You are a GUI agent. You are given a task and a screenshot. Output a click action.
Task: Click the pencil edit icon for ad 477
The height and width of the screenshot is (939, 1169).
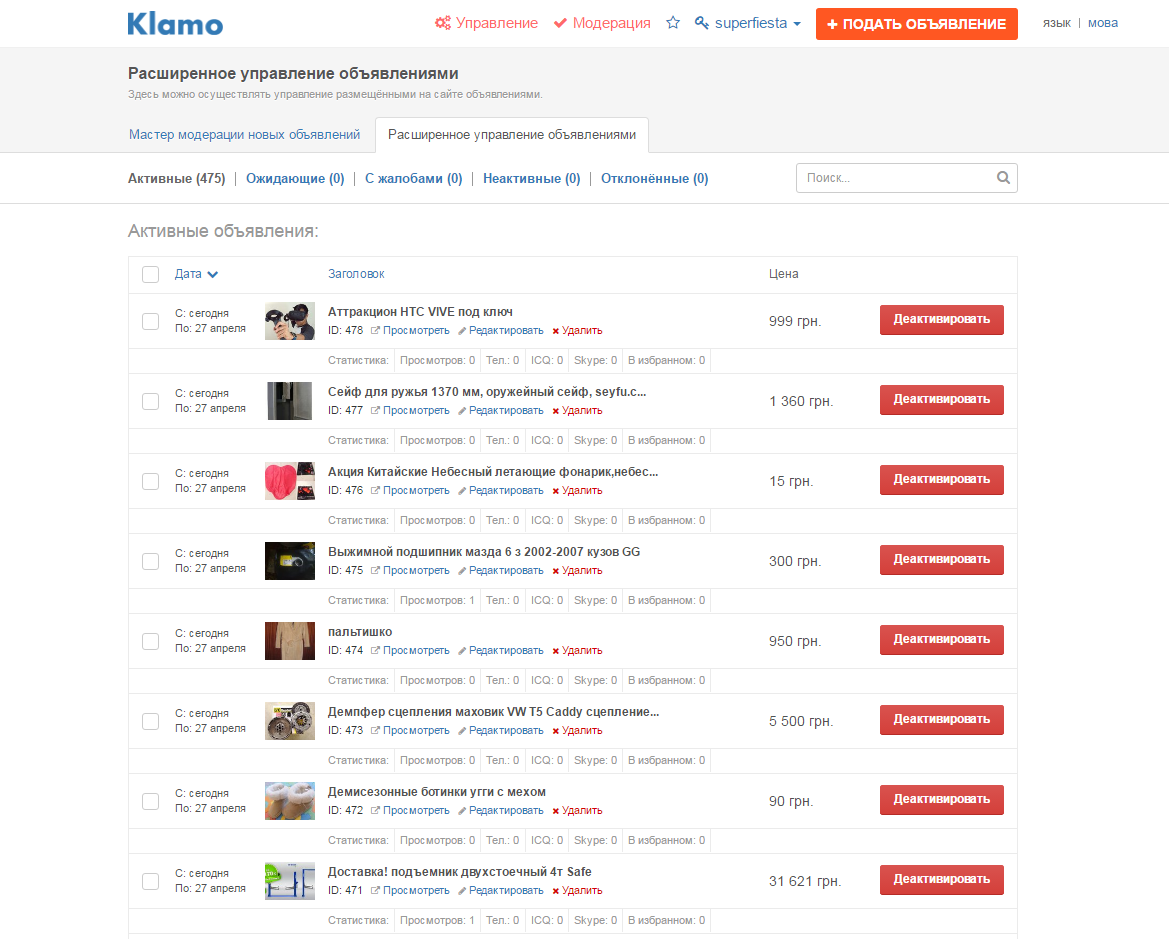(x=462, y=411)
